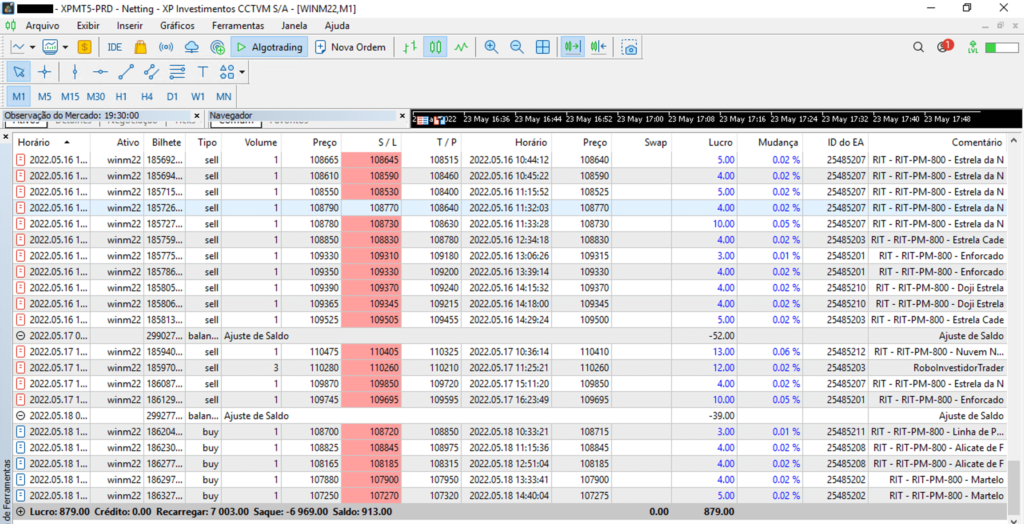
Task: Open the market shopping bag icon
Action: coord(141,47)
